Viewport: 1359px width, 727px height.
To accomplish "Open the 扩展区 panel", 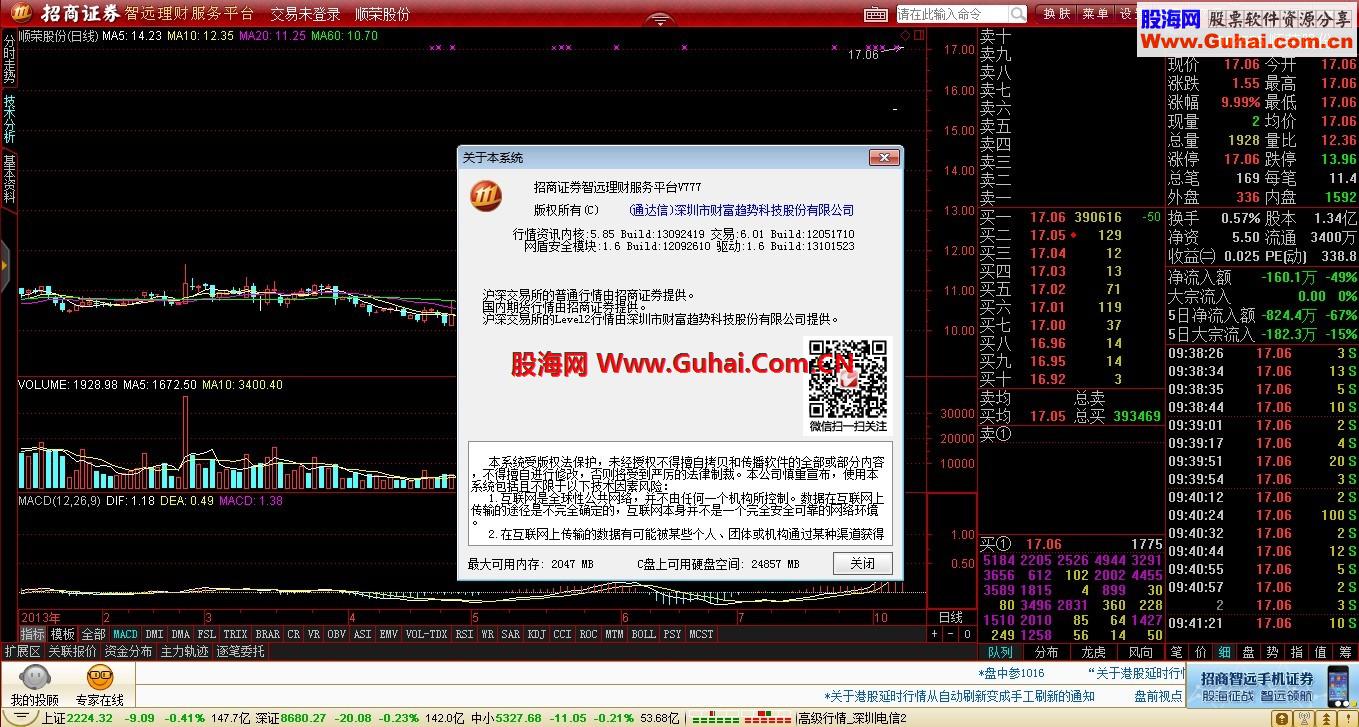I will tap(22, 651).
